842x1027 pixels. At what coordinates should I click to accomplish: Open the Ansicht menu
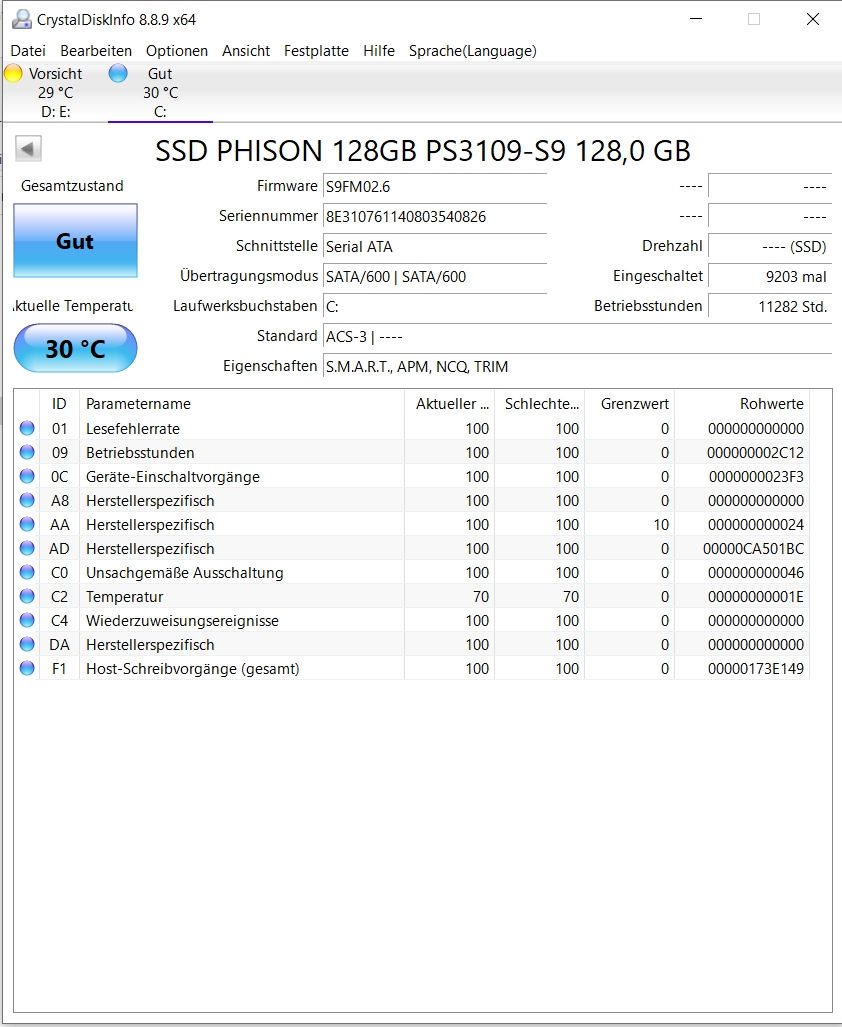[x=246, y=50]
